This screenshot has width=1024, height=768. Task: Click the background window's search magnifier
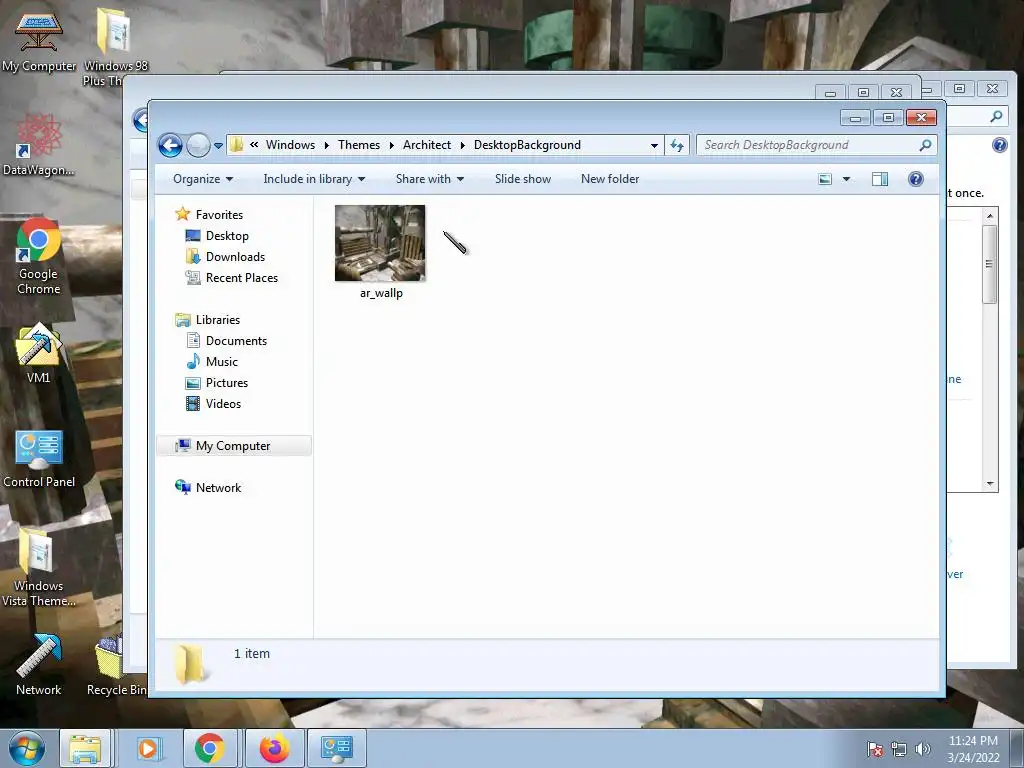point(996,116)
